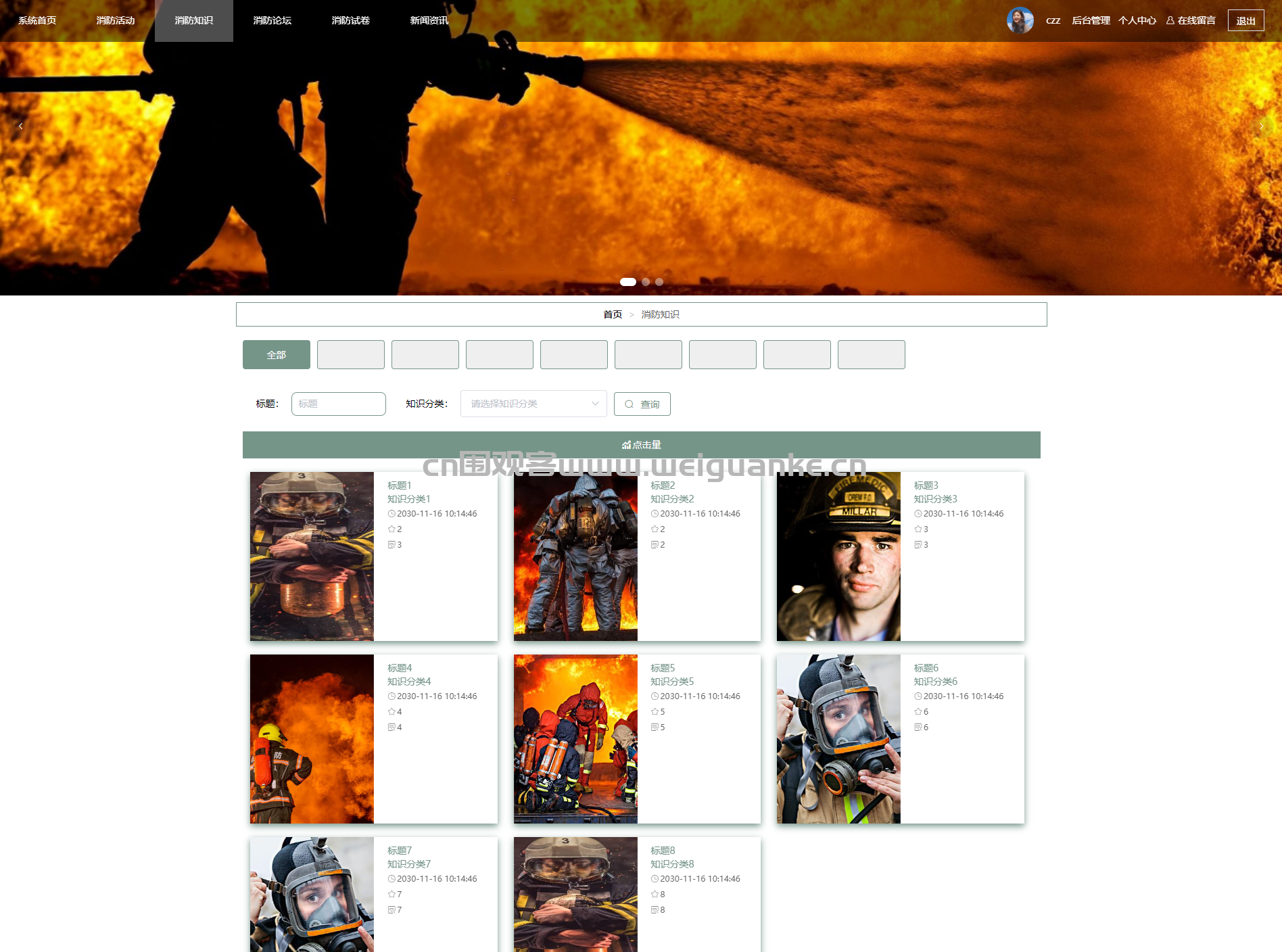Open the 知识分类 dropdown selector
This screenshot has width=1282, height=952.
coord(533,404)
